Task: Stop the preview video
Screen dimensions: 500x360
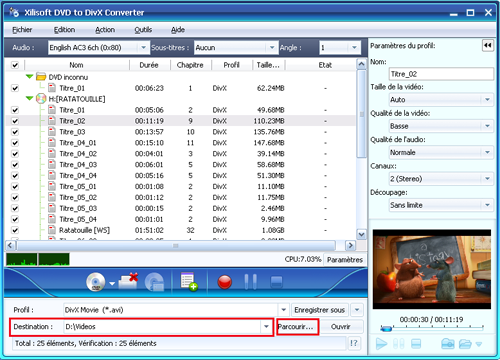Action: pyautogui.click(x=416, y=344)
